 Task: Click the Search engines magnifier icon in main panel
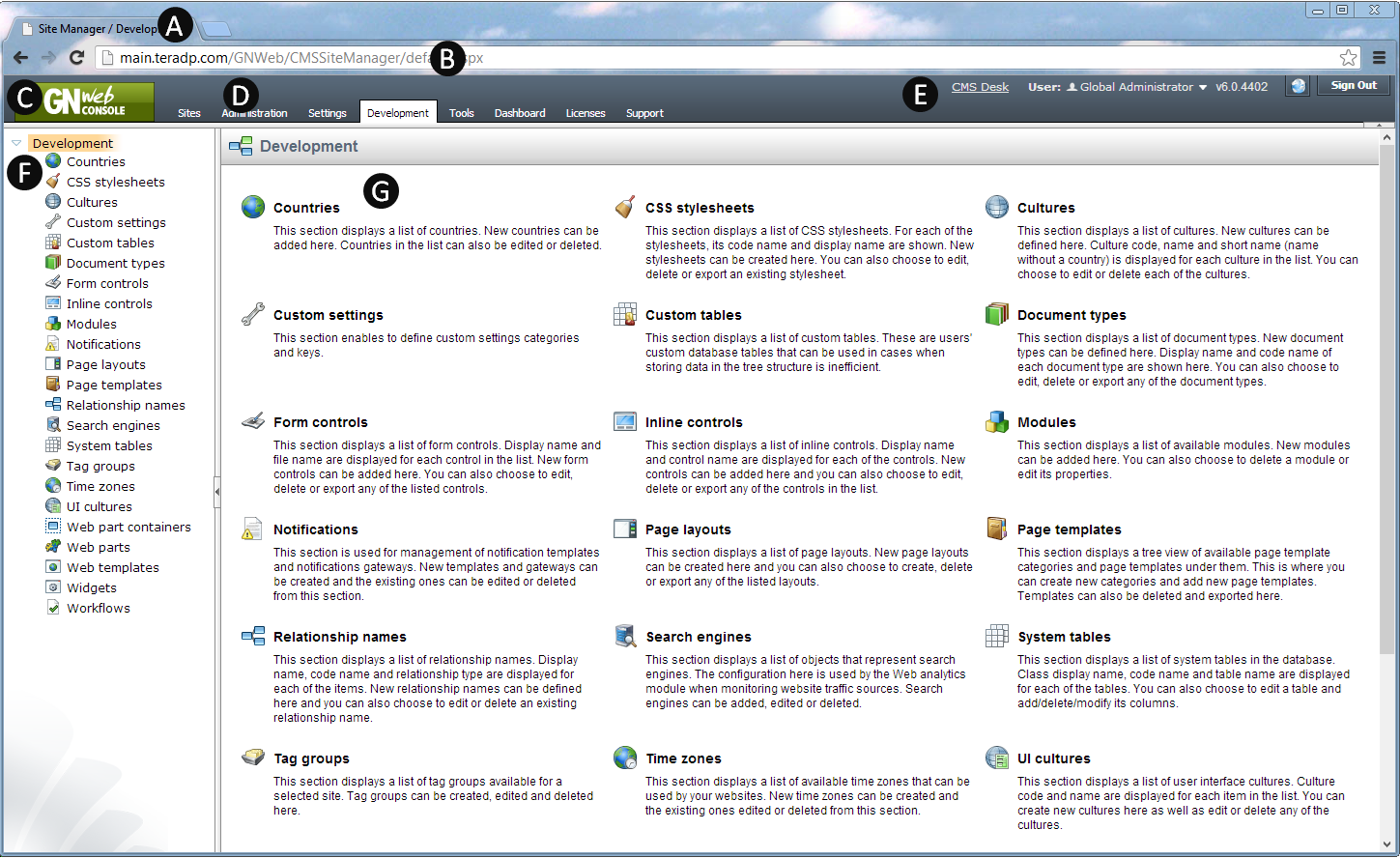point(625,636)
